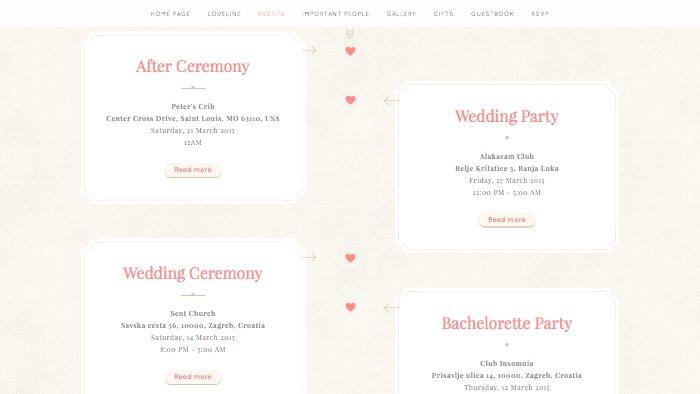Open the Guestbook menu item
This screenshot has width=700, height=394.
(x=492, y=14)
